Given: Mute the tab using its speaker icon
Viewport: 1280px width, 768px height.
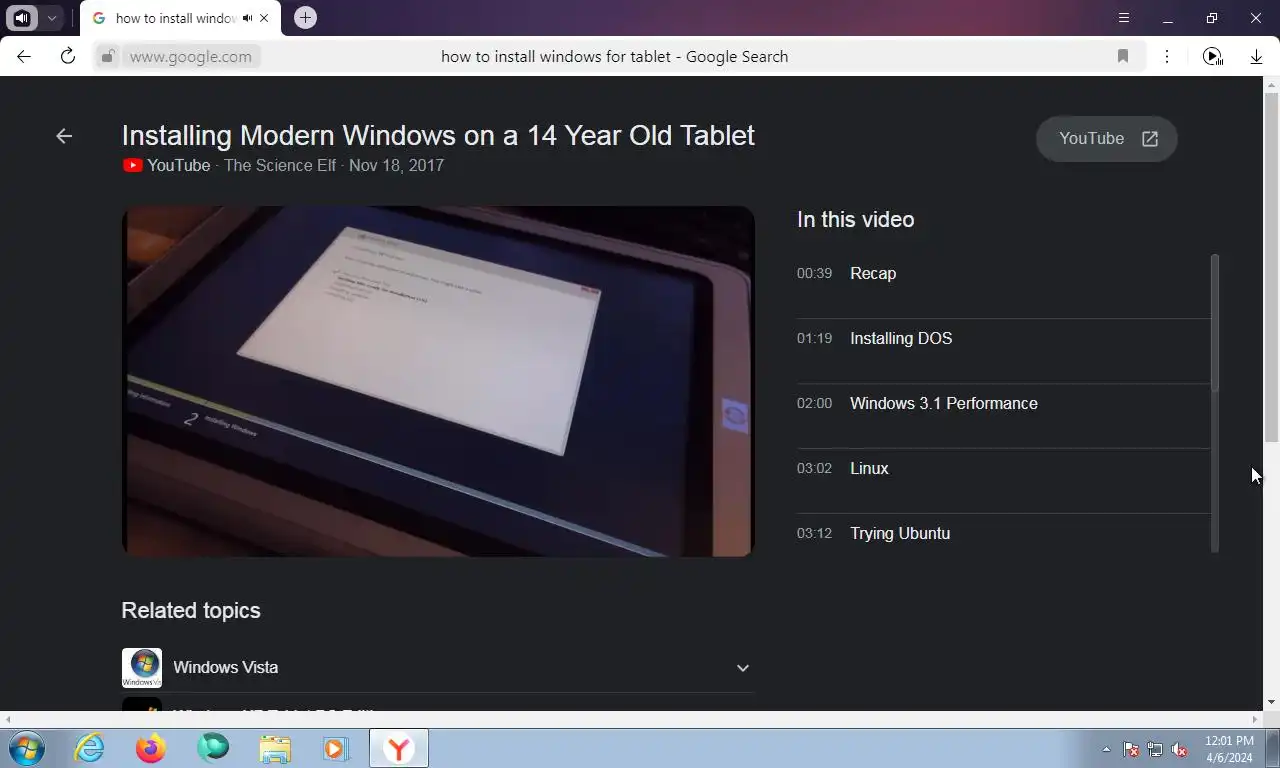Looking at the screenshot, I should pos(247,18).
